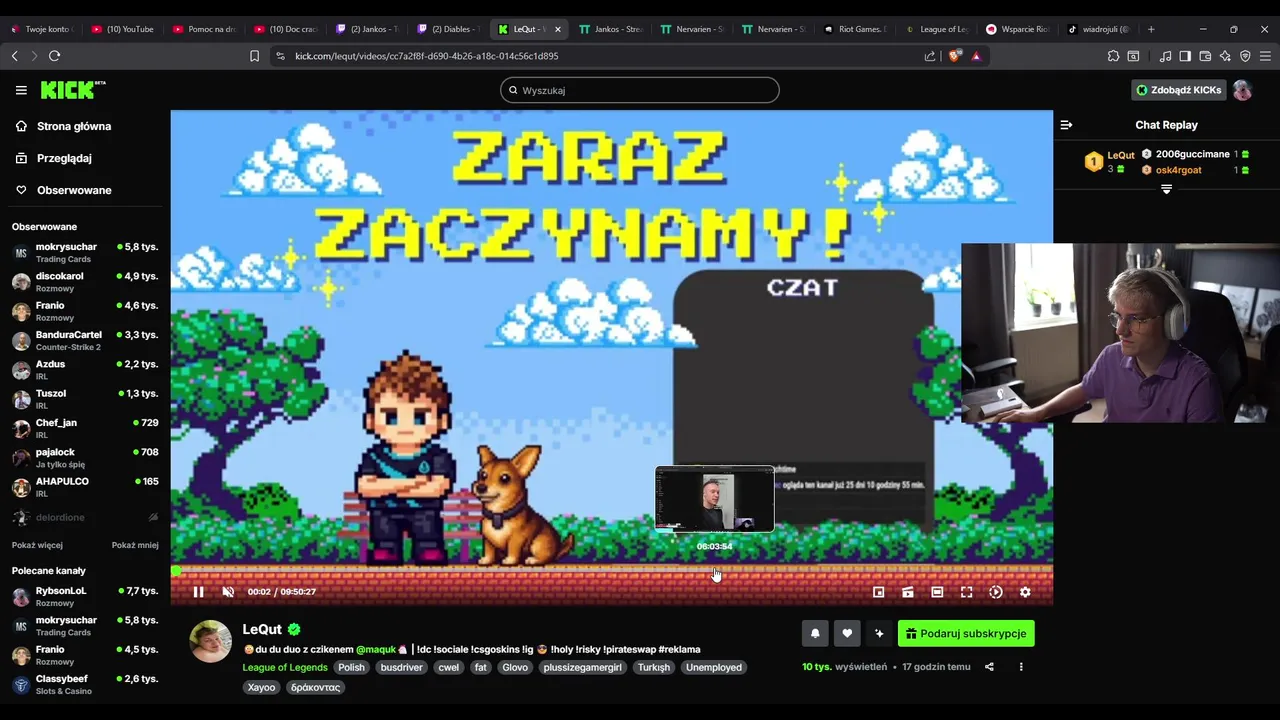The height and width of the screenshot is (720, 1280).
Task: Click the address bar URL
Action: [x=427, y=56]
